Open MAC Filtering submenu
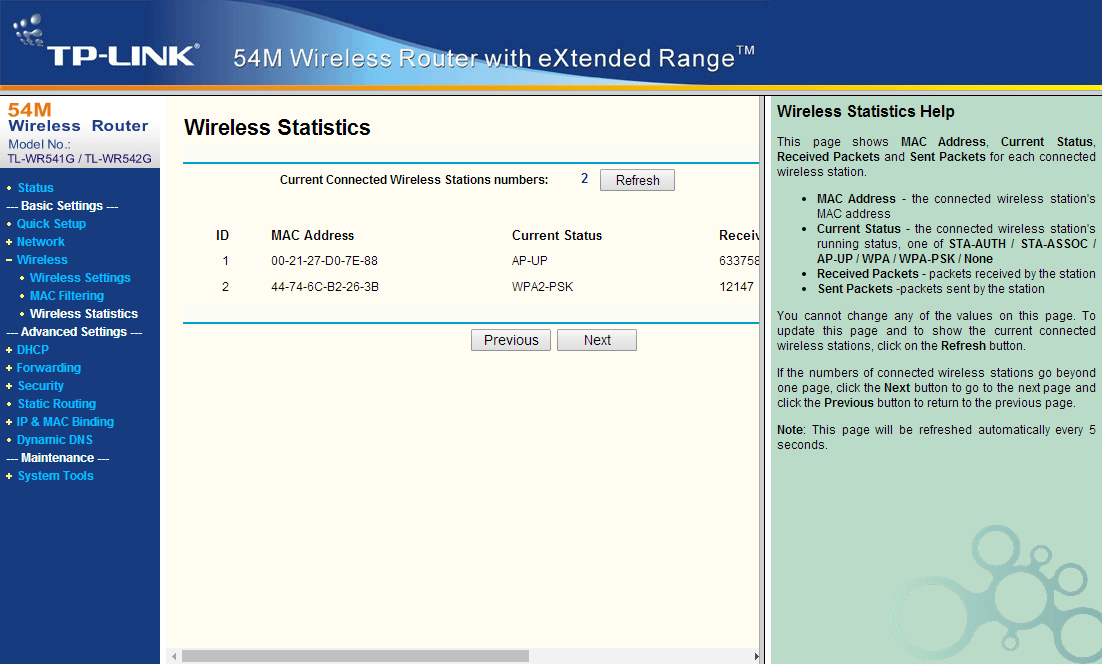 (67, 296)
